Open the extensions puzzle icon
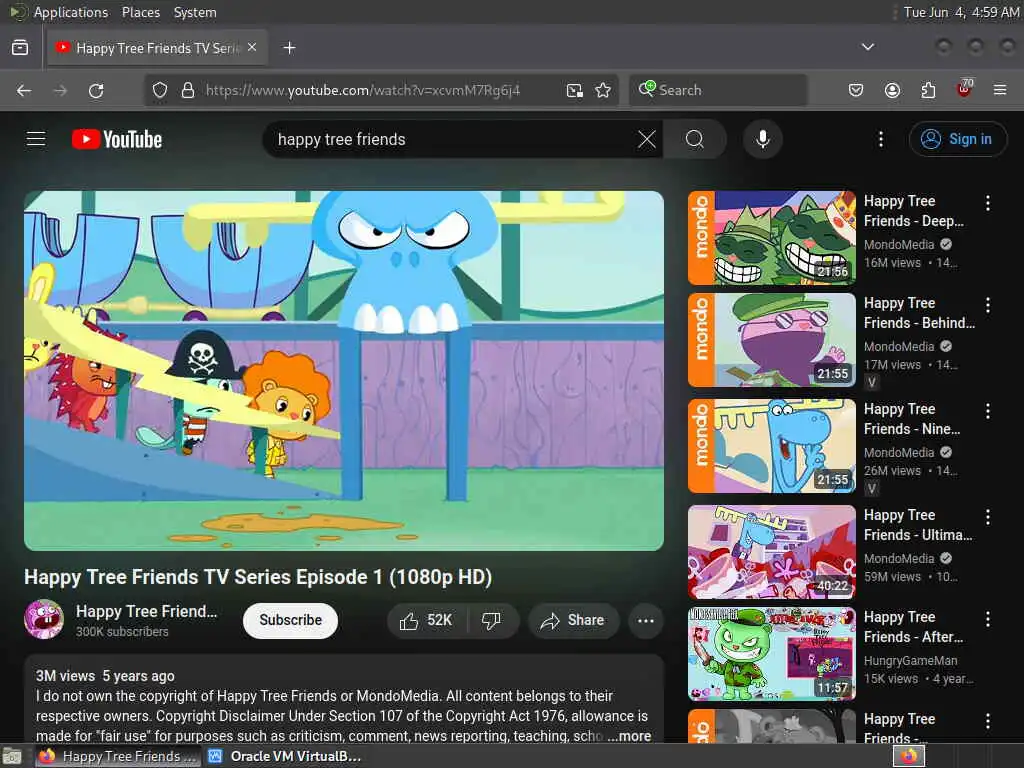 click(928, 90)
